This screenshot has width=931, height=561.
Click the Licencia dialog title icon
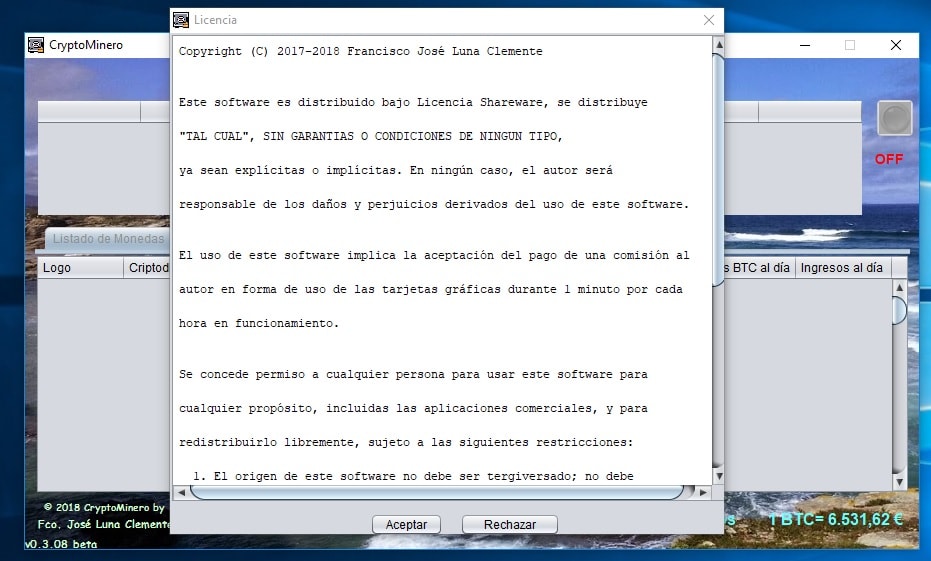(181, 20)
